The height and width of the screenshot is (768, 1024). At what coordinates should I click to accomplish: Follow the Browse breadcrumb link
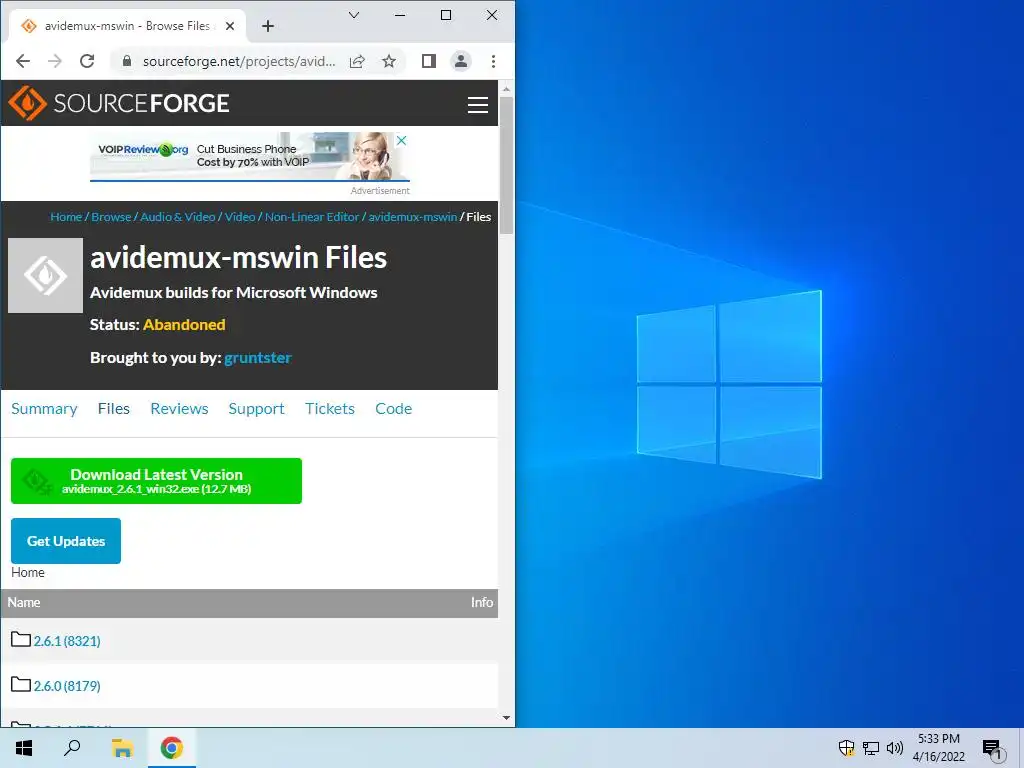111,217
